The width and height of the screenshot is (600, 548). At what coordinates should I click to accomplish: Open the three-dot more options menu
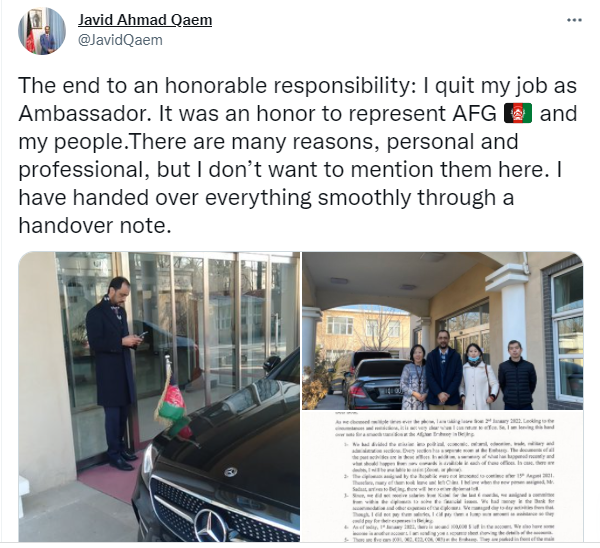[x=574, y=20]
